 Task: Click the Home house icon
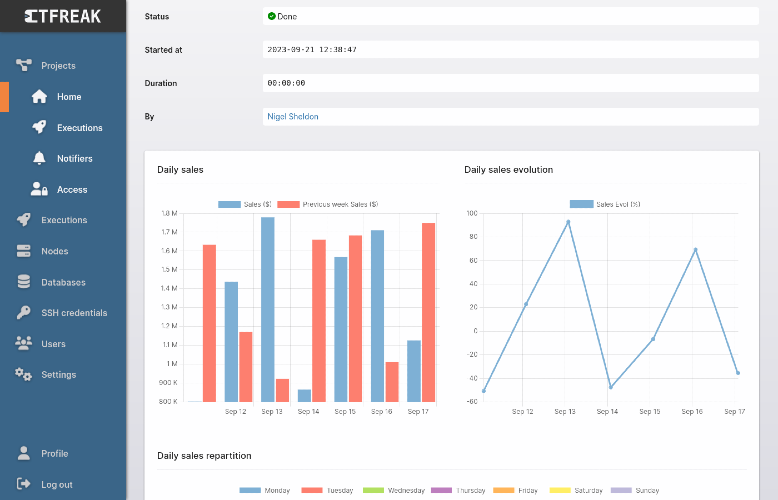39,96
